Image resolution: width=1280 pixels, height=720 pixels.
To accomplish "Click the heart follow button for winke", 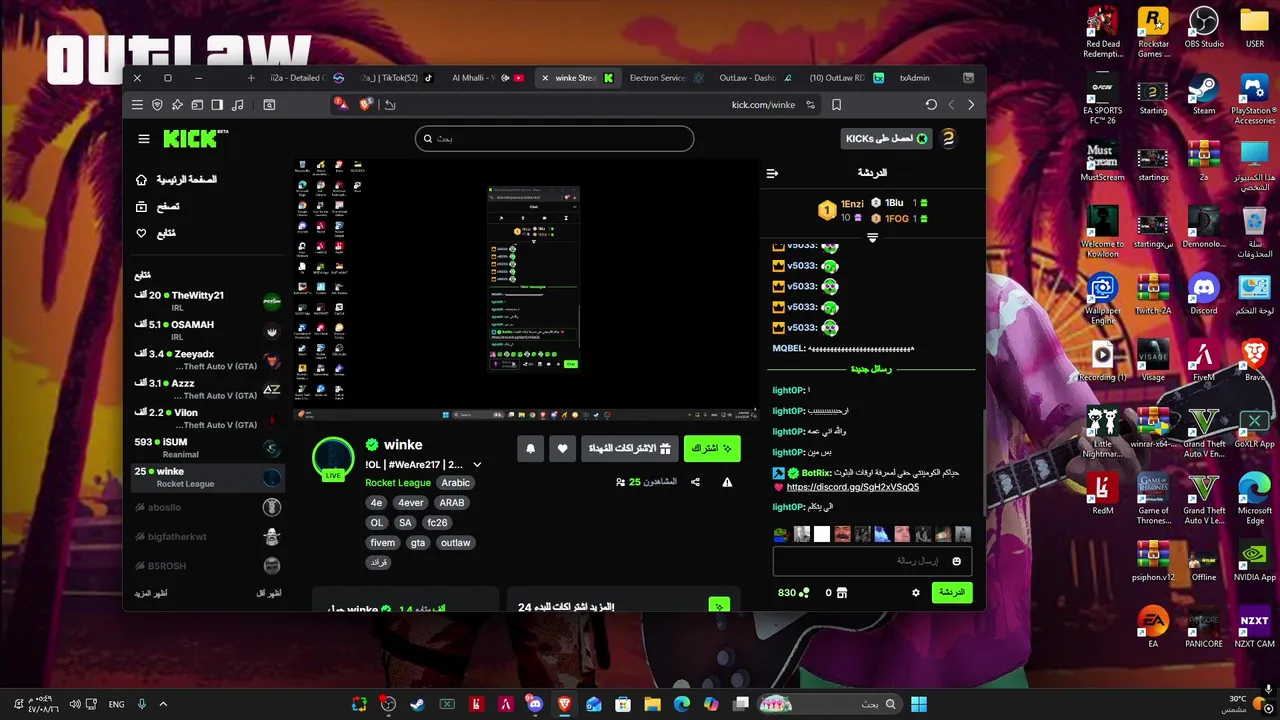I will 563,449.
